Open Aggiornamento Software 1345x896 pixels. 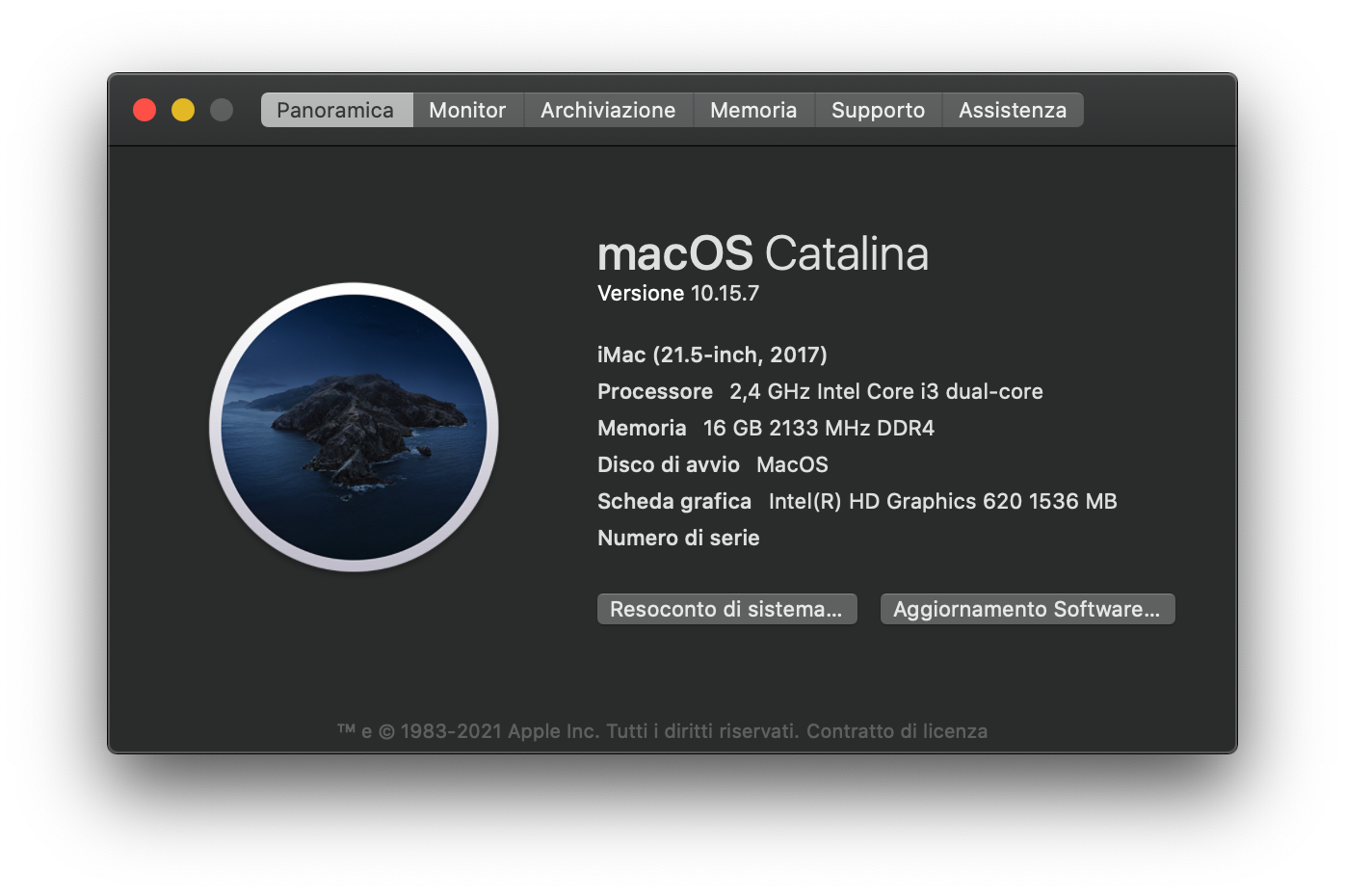click(x=1027, y=609)
